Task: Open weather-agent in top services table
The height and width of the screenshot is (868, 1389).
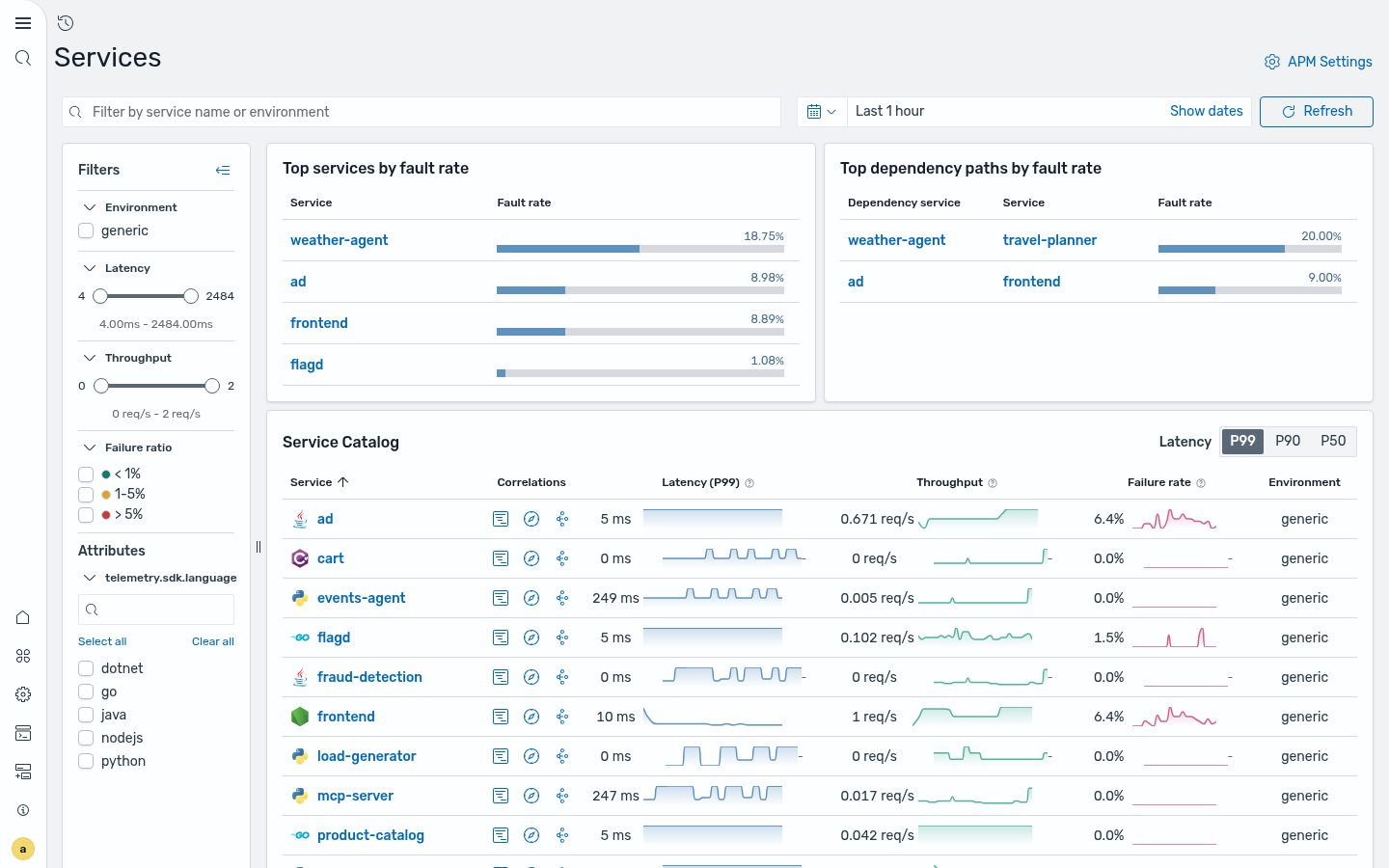Action: pos(339,240)
